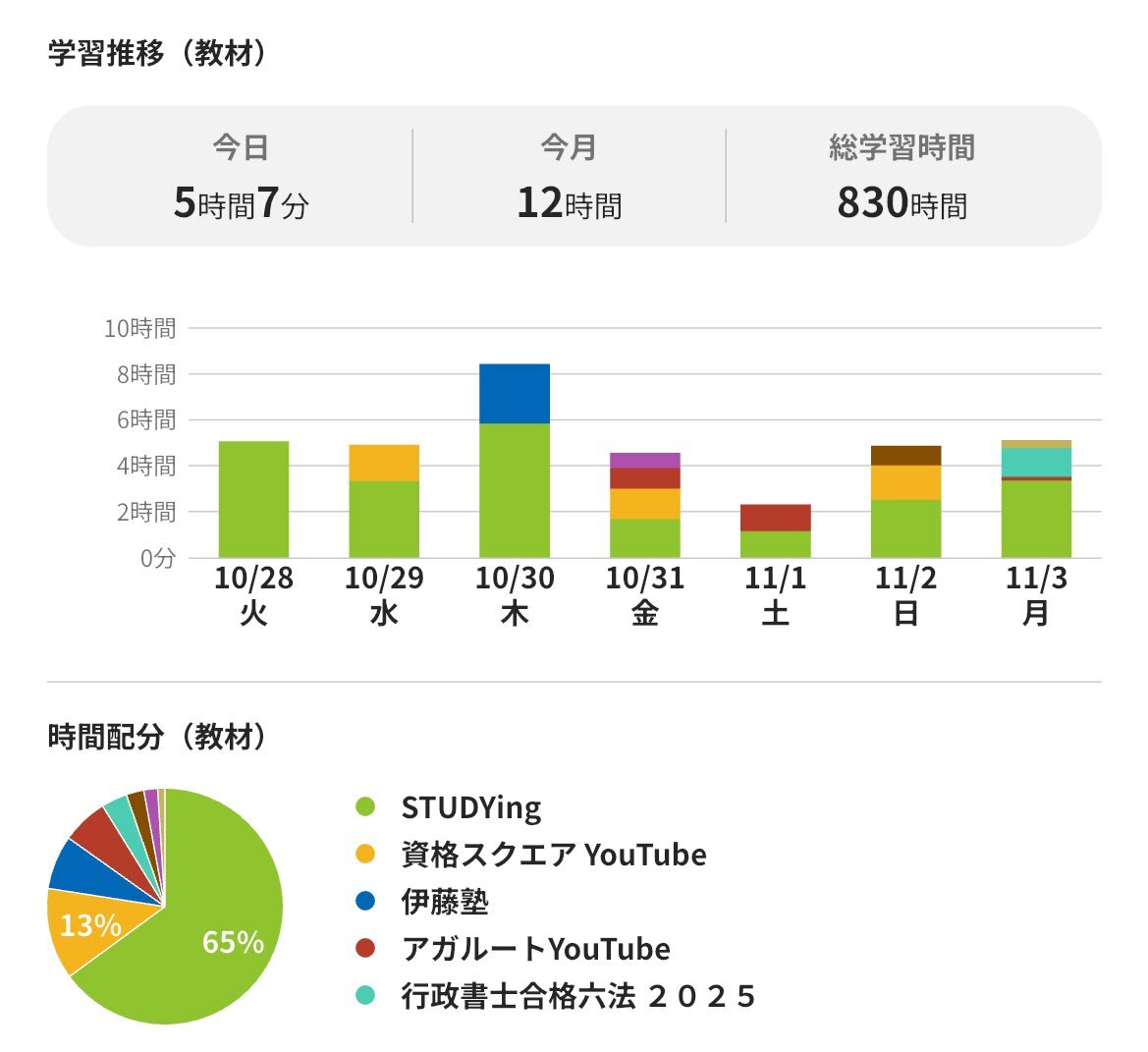Click the 4時間 axis label

point(145,466)
